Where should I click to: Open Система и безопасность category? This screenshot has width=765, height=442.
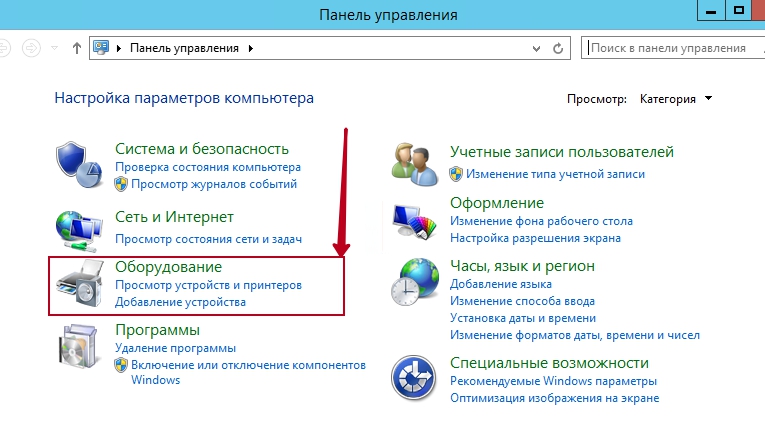tap(201, 148)
